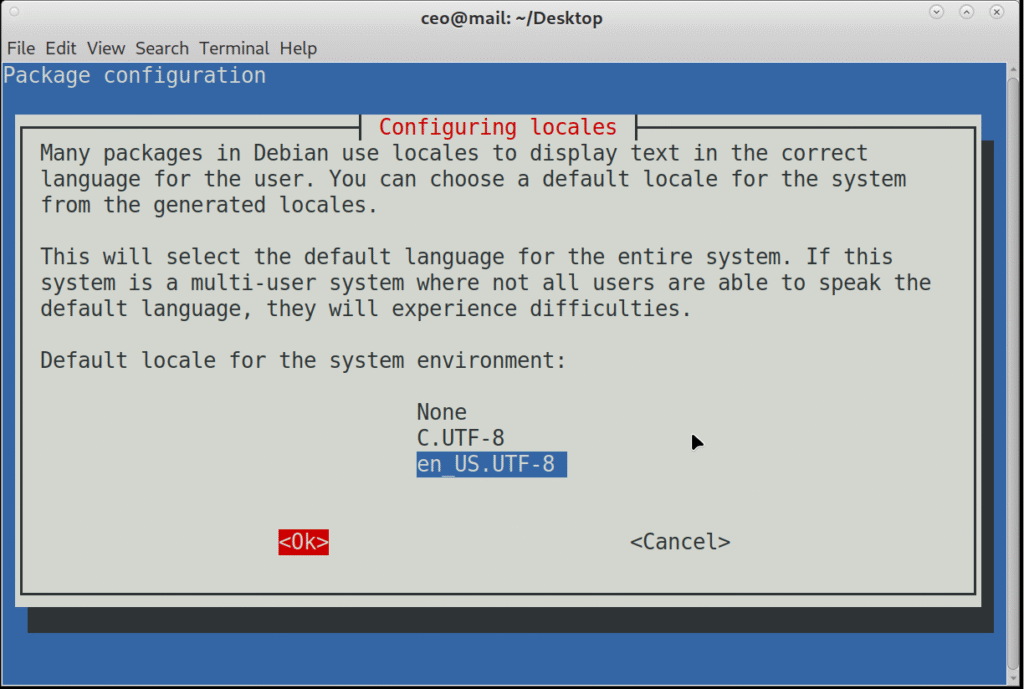Viewport: 1024px width, 689px height.
Task: Open the Search menu
Action: click(x=162, y=48)
